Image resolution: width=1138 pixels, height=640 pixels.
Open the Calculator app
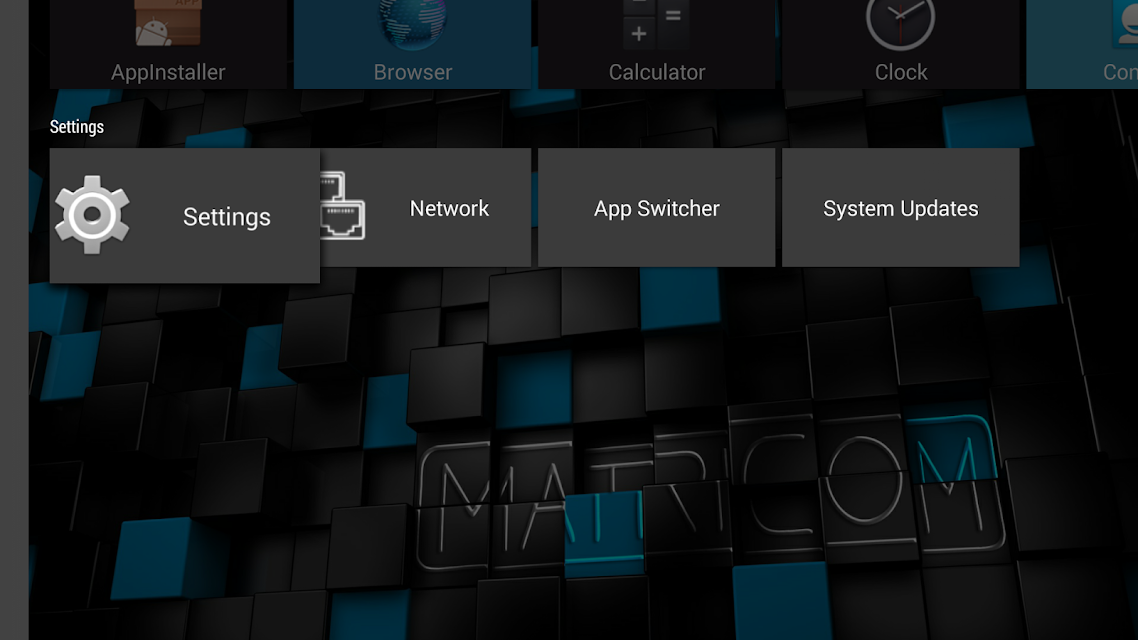click(656, 44)
